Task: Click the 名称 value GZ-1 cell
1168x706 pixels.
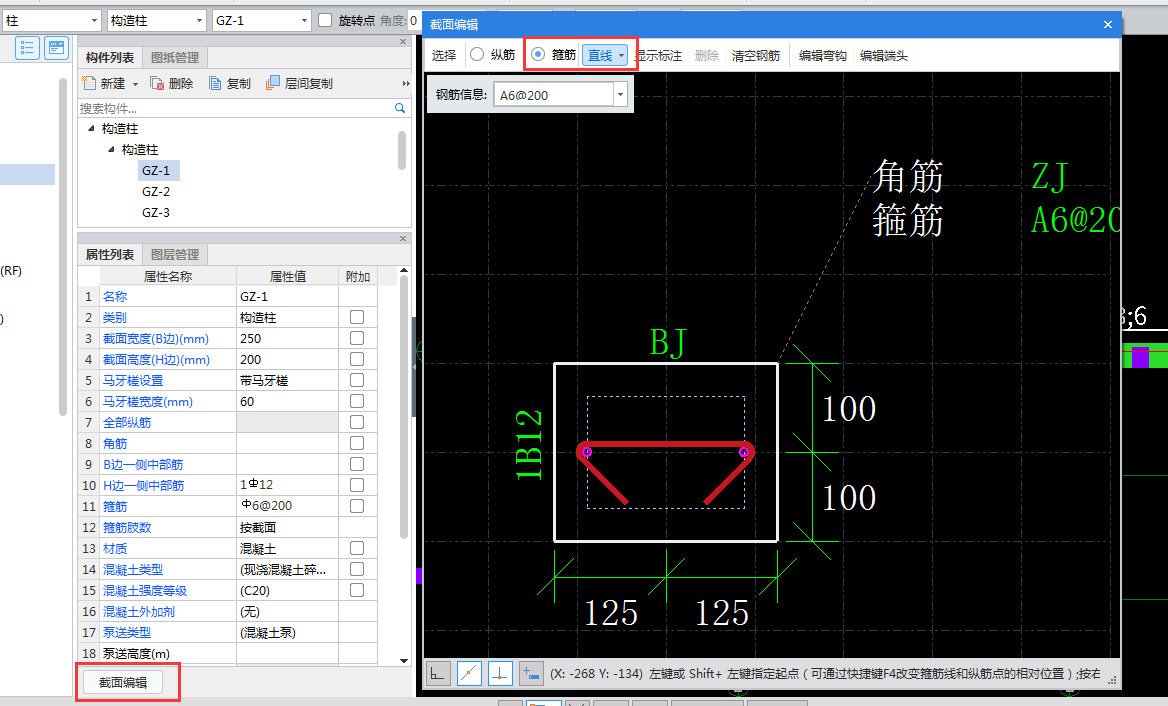Action: [x=287, y=296]
